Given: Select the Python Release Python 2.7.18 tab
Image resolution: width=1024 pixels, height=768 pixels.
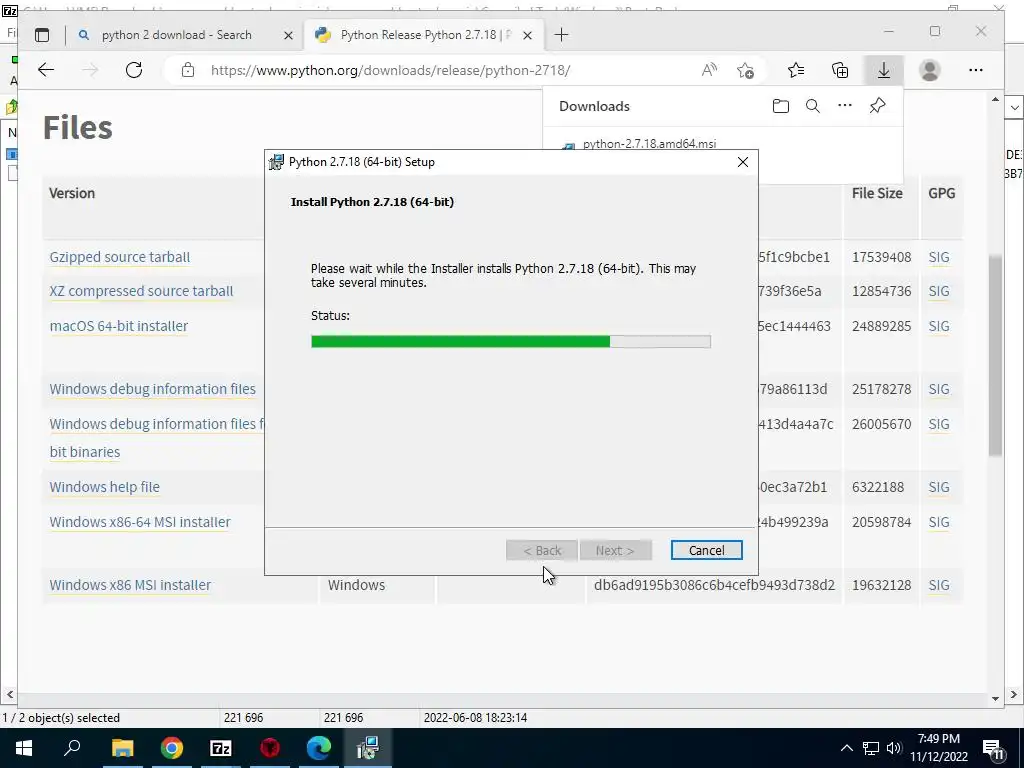Looking at the screenshot, I should [x=423, y=35].
